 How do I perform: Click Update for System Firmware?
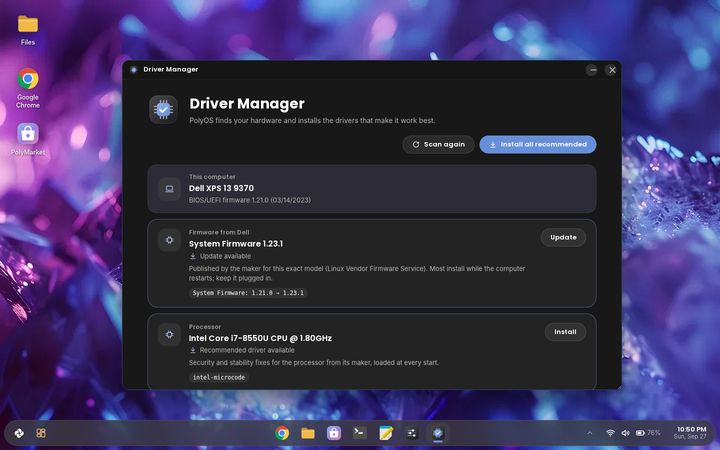pos(563,237)
